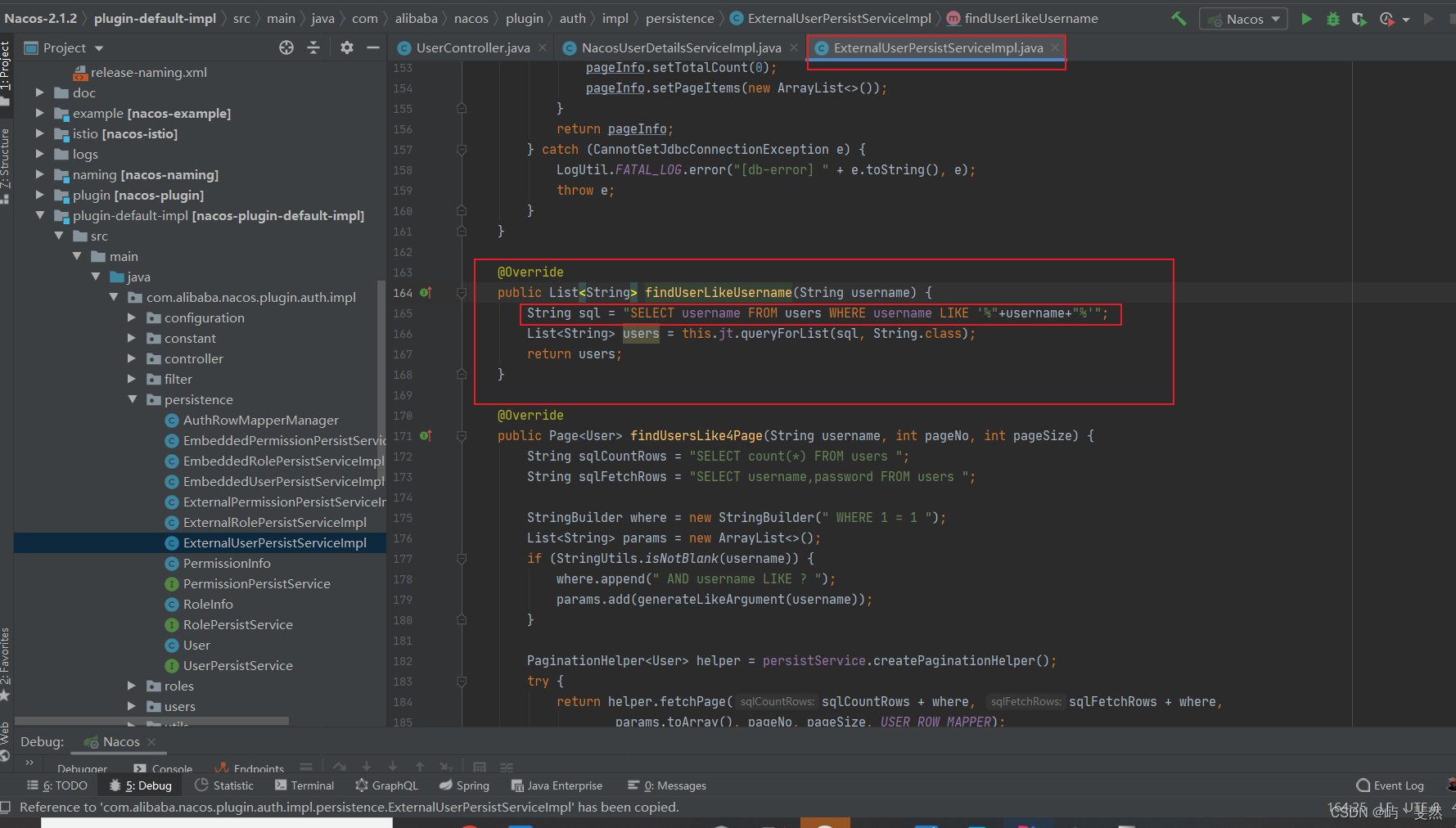Viewport: 1456px width, 828px height.
Task: Open the Spring tool window
Action: point(464,785)
